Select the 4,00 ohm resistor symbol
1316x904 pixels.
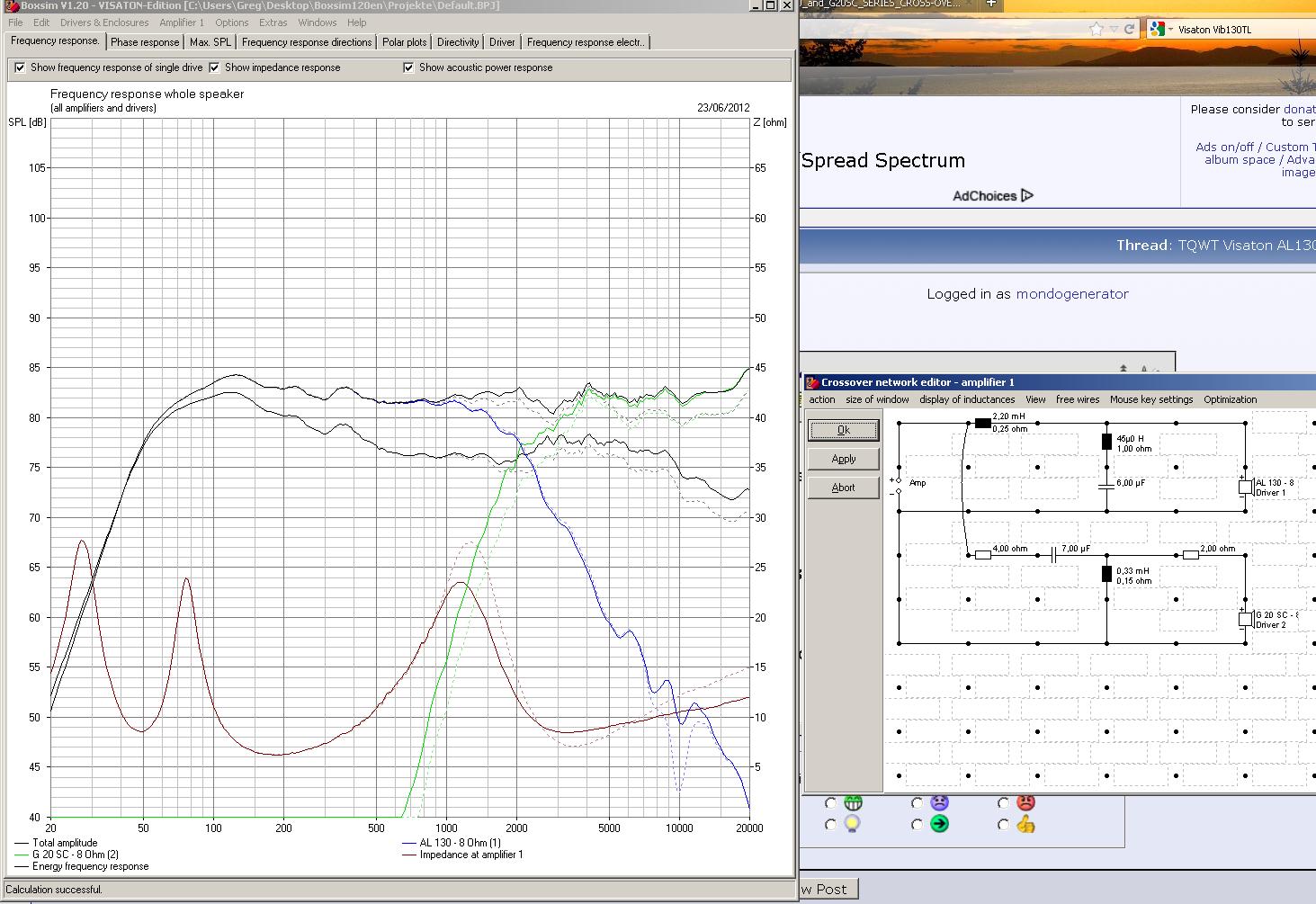[x=983, y=555]
